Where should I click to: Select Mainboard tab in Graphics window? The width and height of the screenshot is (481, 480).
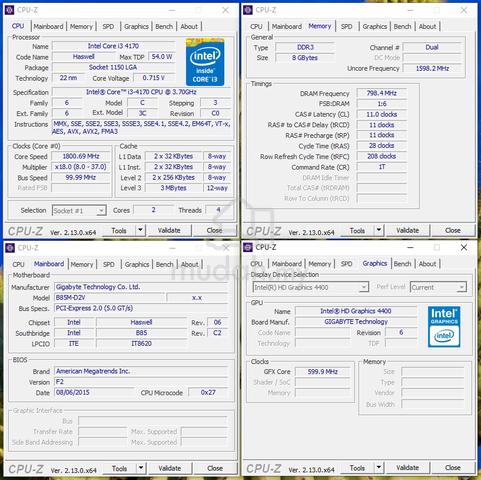287,264
